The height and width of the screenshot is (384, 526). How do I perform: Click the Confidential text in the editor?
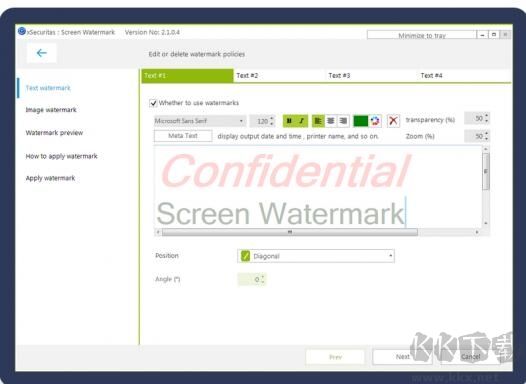click(285, 171)
